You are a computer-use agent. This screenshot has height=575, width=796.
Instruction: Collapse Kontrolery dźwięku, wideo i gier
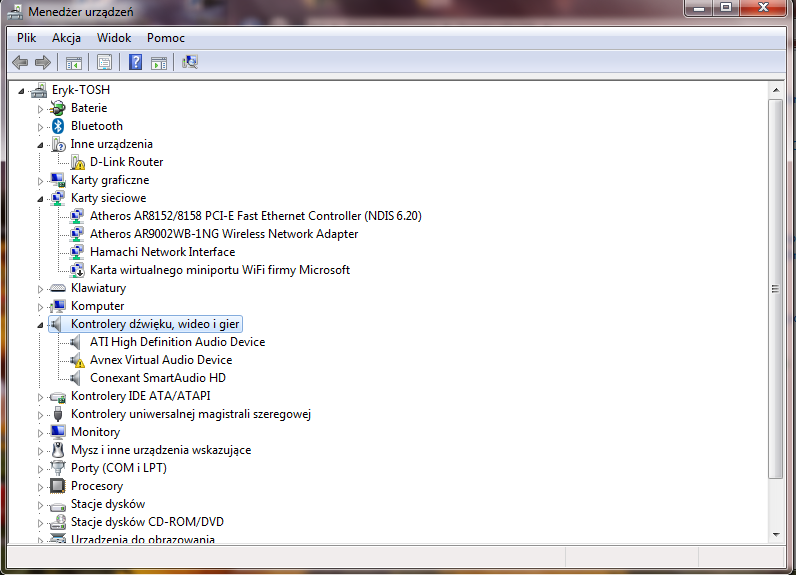click(x=40, y=325)
